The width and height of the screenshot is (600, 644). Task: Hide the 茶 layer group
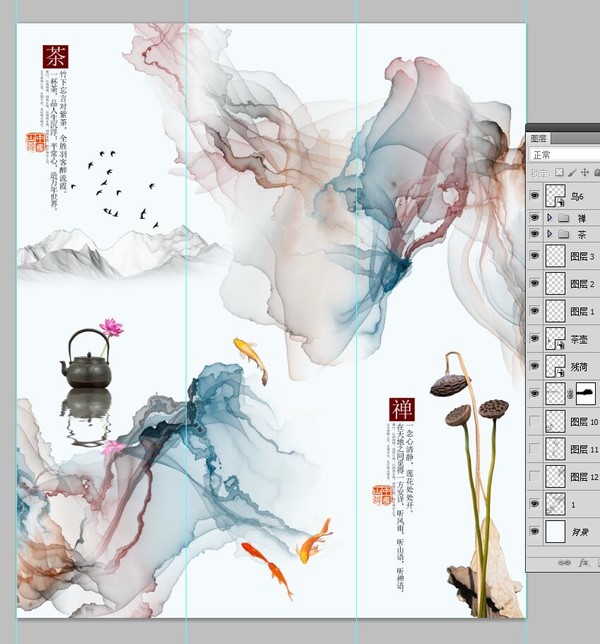point(534,234)
